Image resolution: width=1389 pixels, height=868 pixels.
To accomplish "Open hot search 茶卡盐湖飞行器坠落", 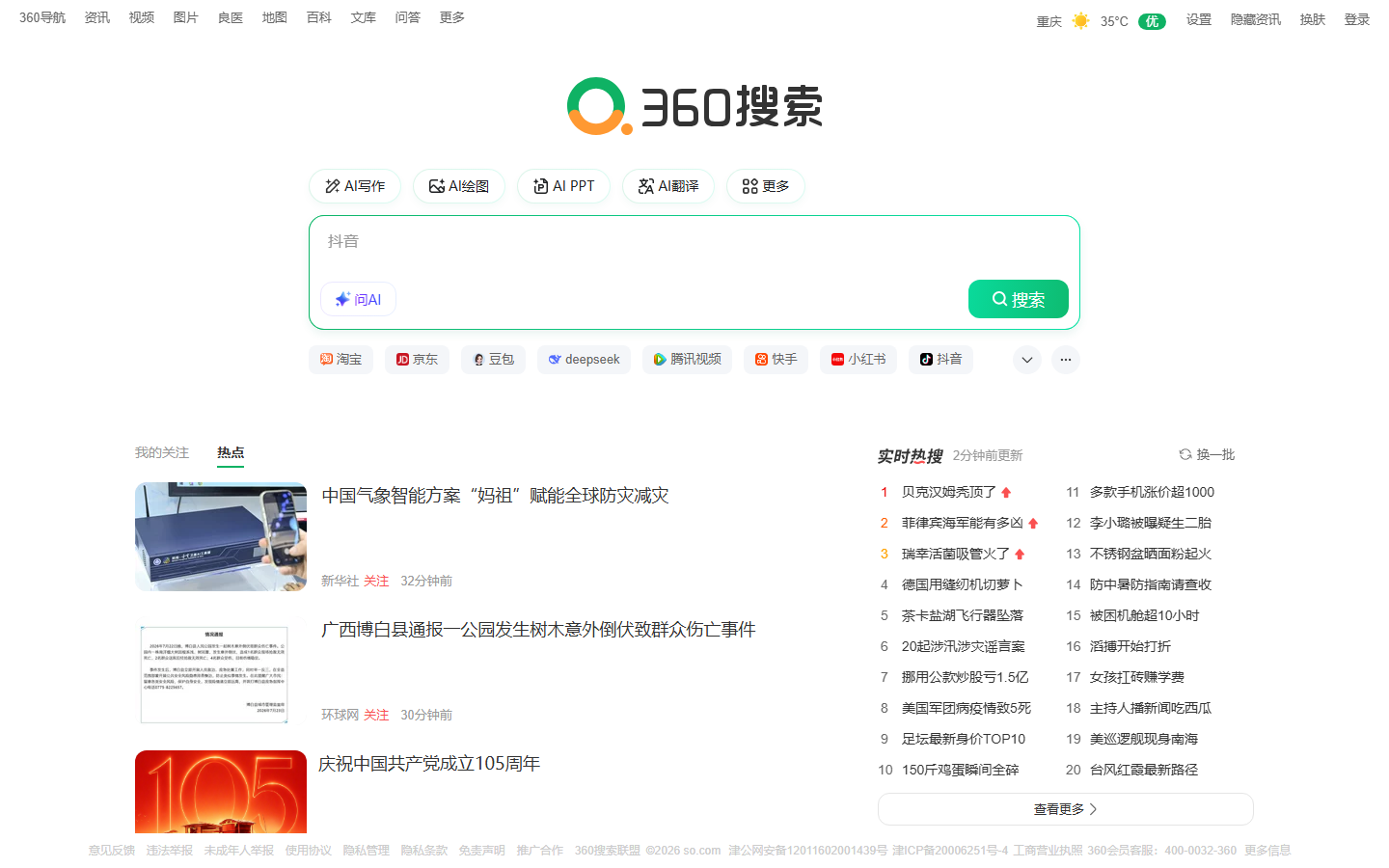I will point(963,615).
